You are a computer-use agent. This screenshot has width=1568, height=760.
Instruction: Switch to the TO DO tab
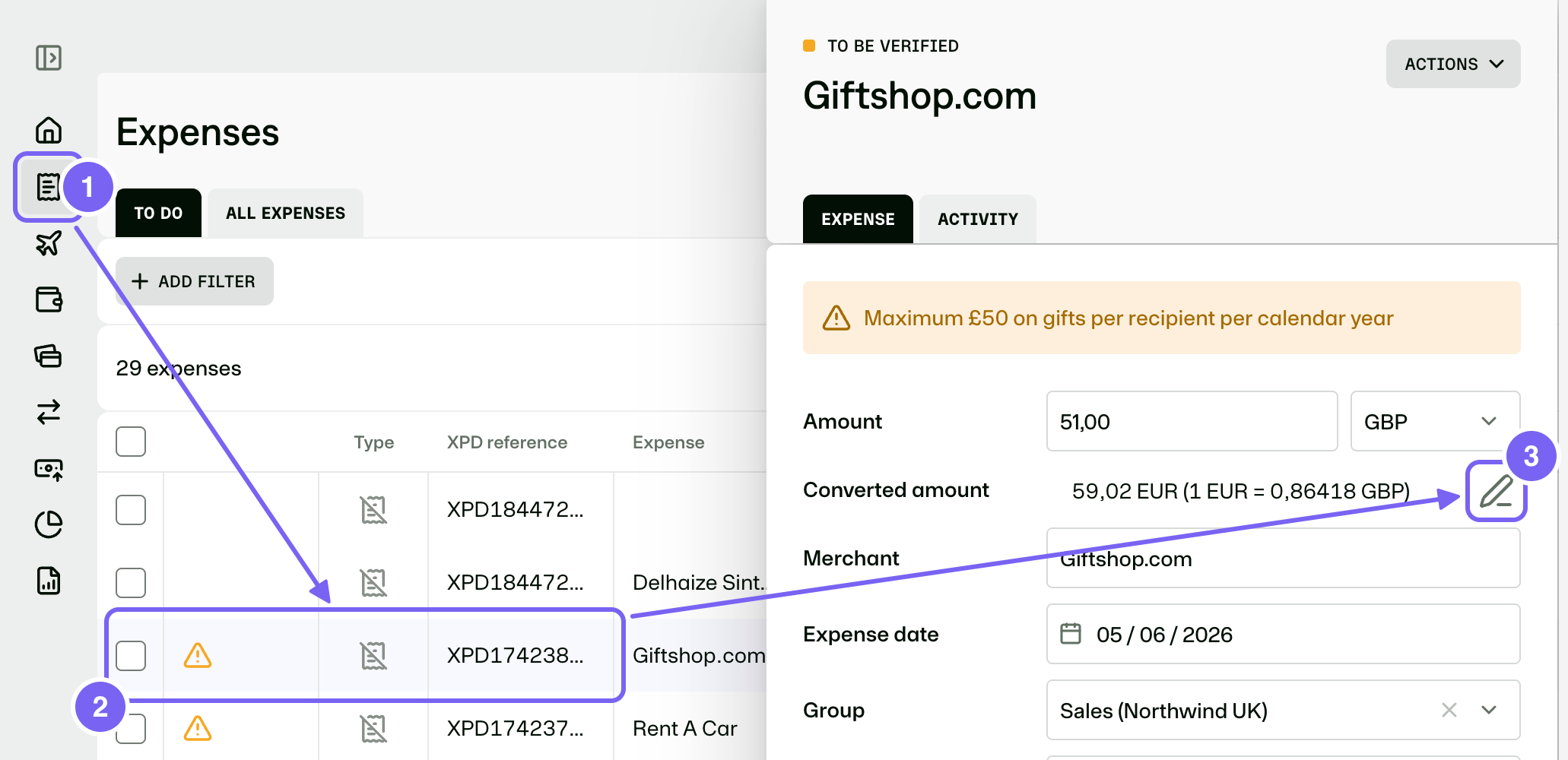click(158, 213)
